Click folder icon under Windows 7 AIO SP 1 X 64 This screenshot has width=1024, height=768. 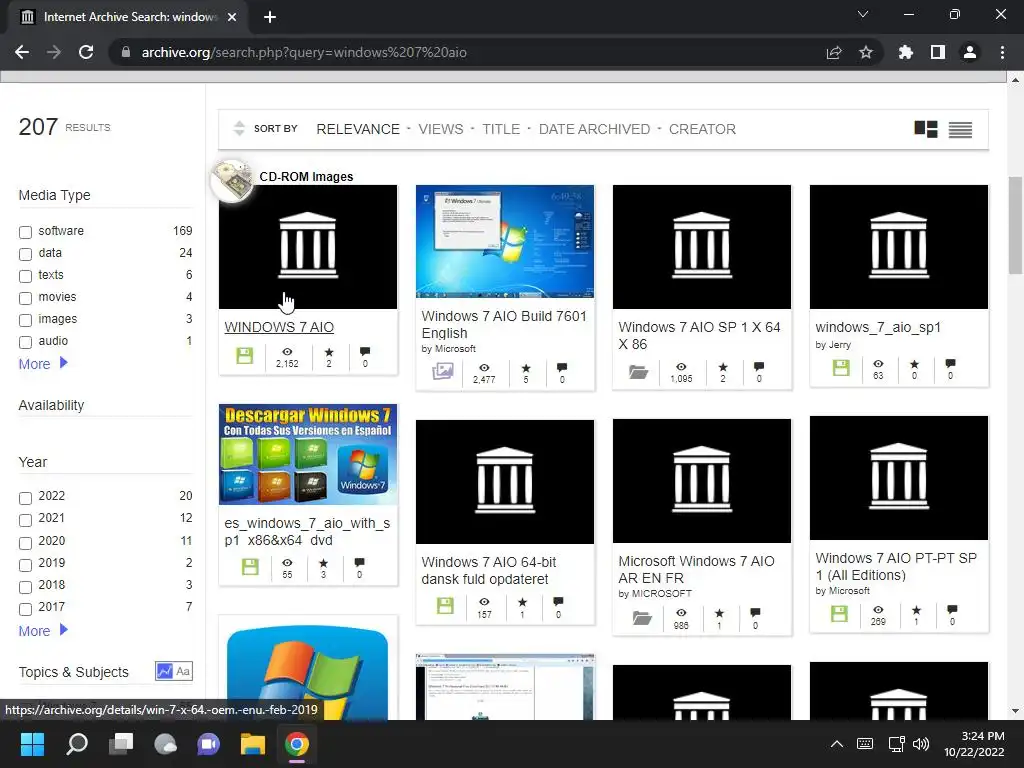638,372
